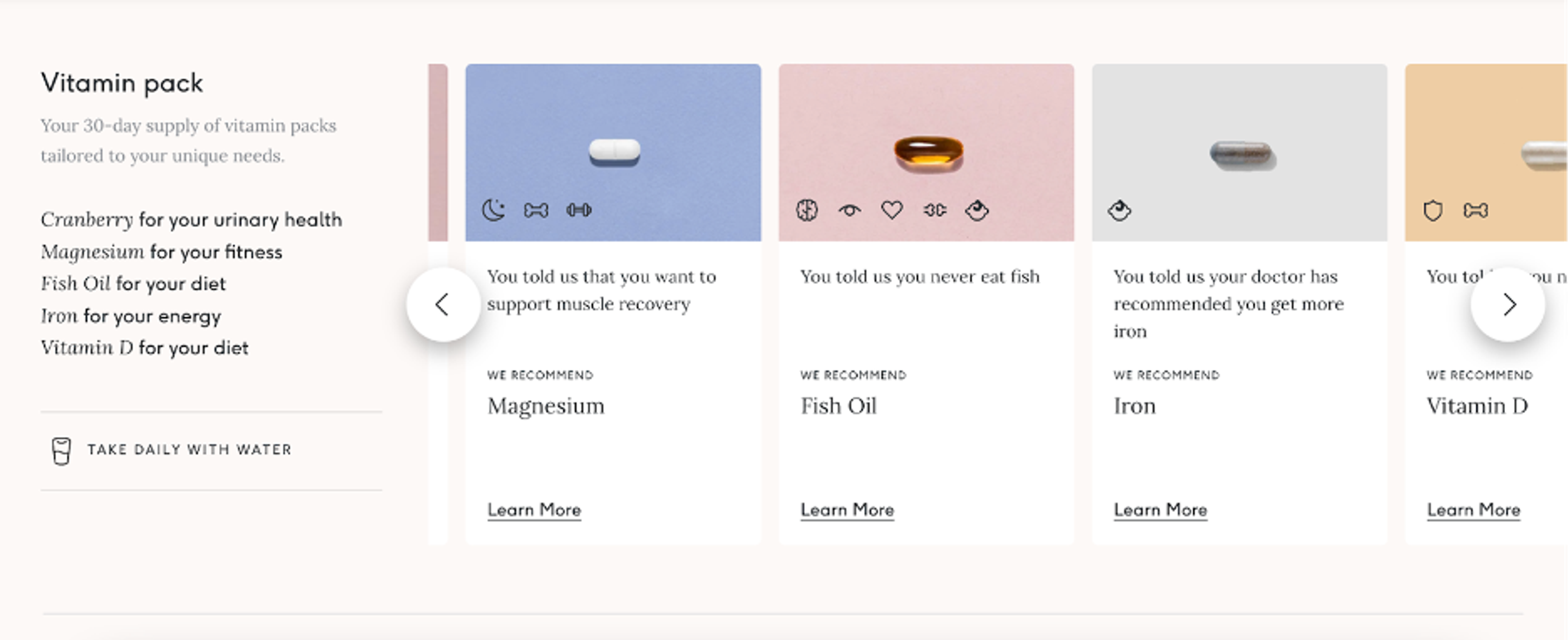Viewport: 1568px width, 640px height.
Task: Click the joint icon on the Fish Oil card
Action: (935, 210)
